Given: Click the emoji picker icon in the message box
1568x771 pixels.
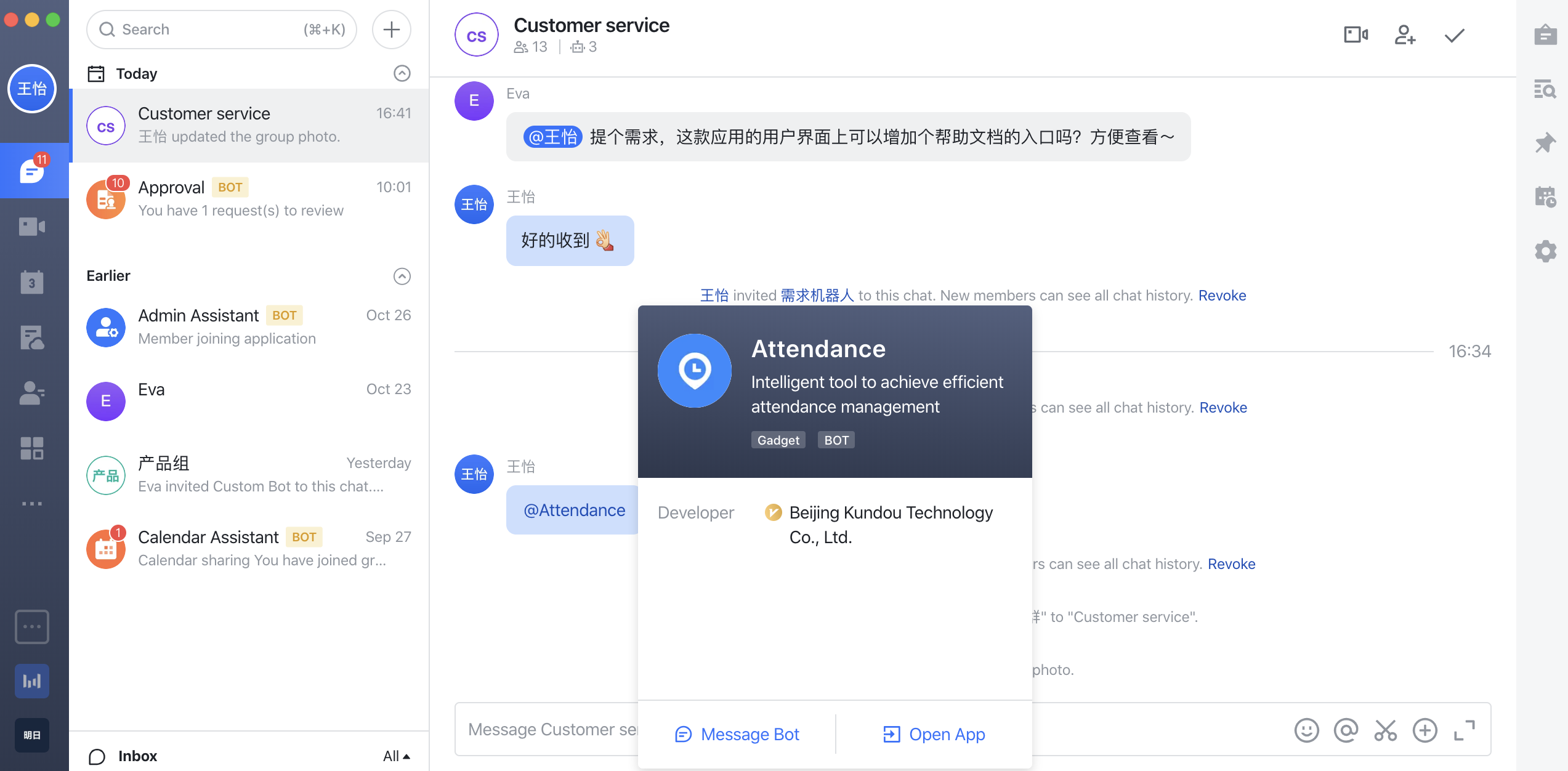Looking at the screenshot, I should [1306, 730].
